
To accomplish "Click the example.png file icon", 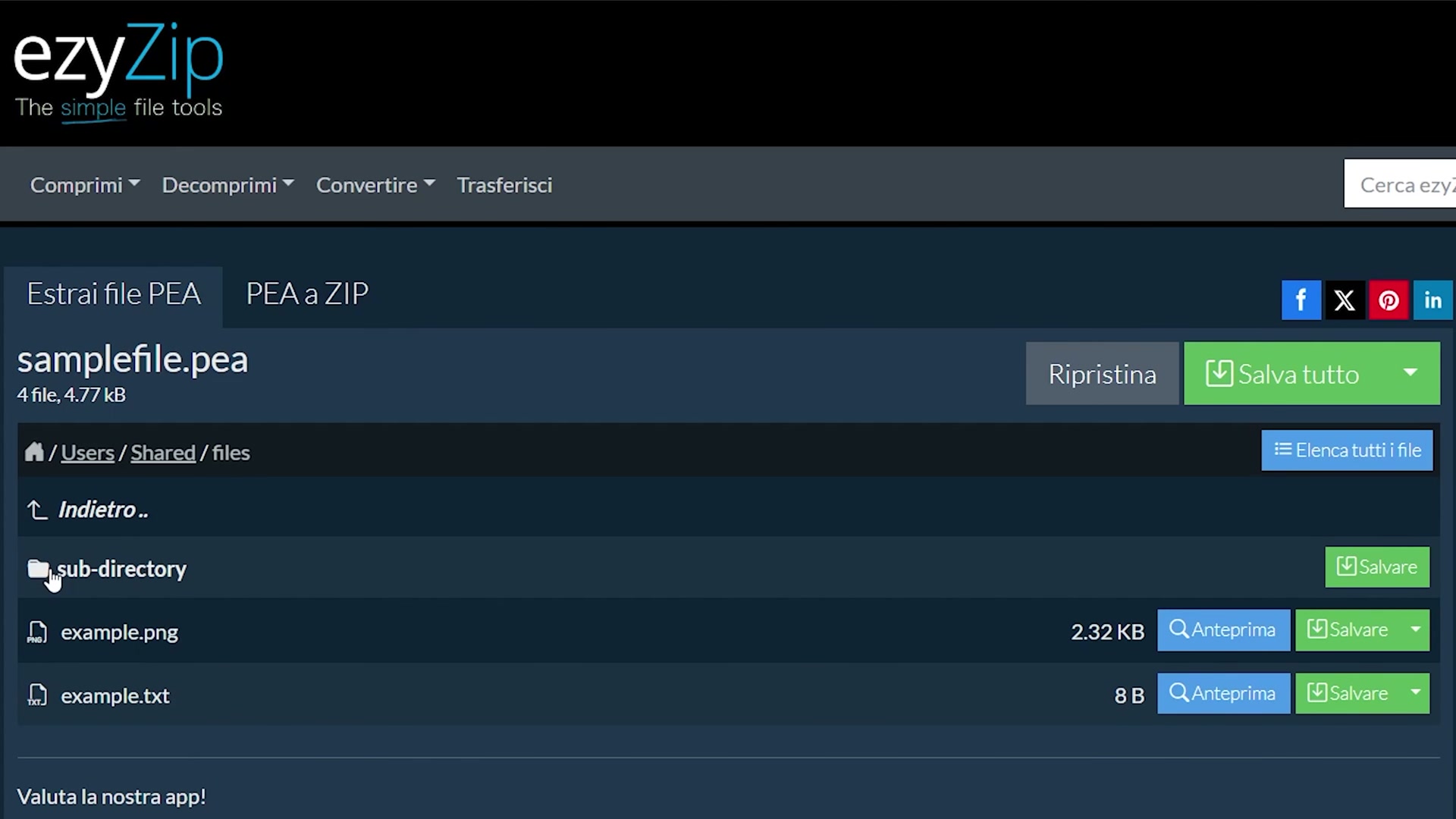I will tap(37, 632).
